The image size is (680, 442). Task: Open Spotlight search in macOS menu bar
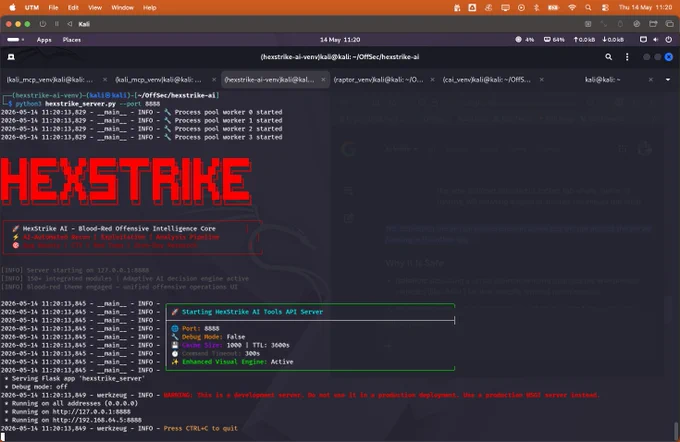point(588,7)
